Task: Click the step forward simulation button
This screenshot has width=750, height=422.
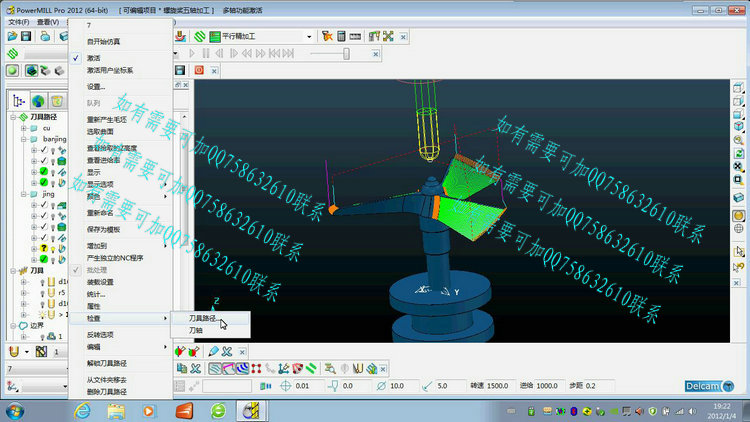Action: pos(233,54)
